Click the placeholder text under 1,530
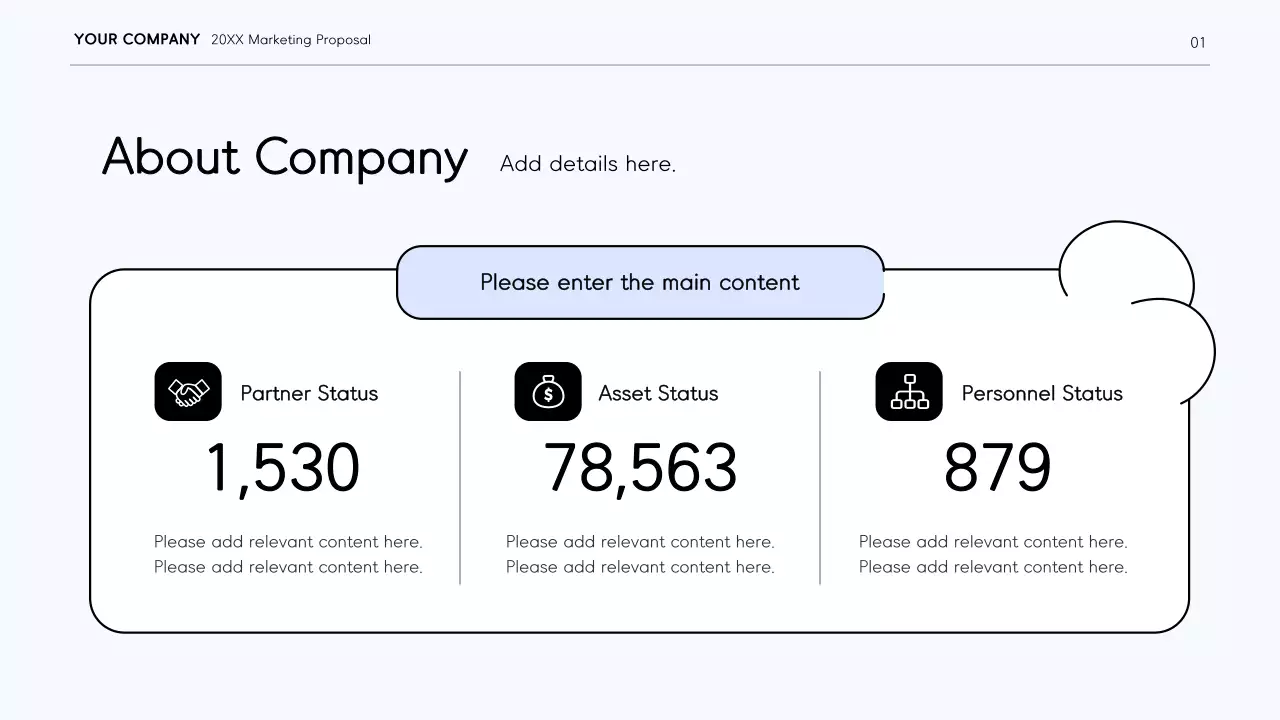Screen dimensions: 1280x720 [x=288, y=554]
